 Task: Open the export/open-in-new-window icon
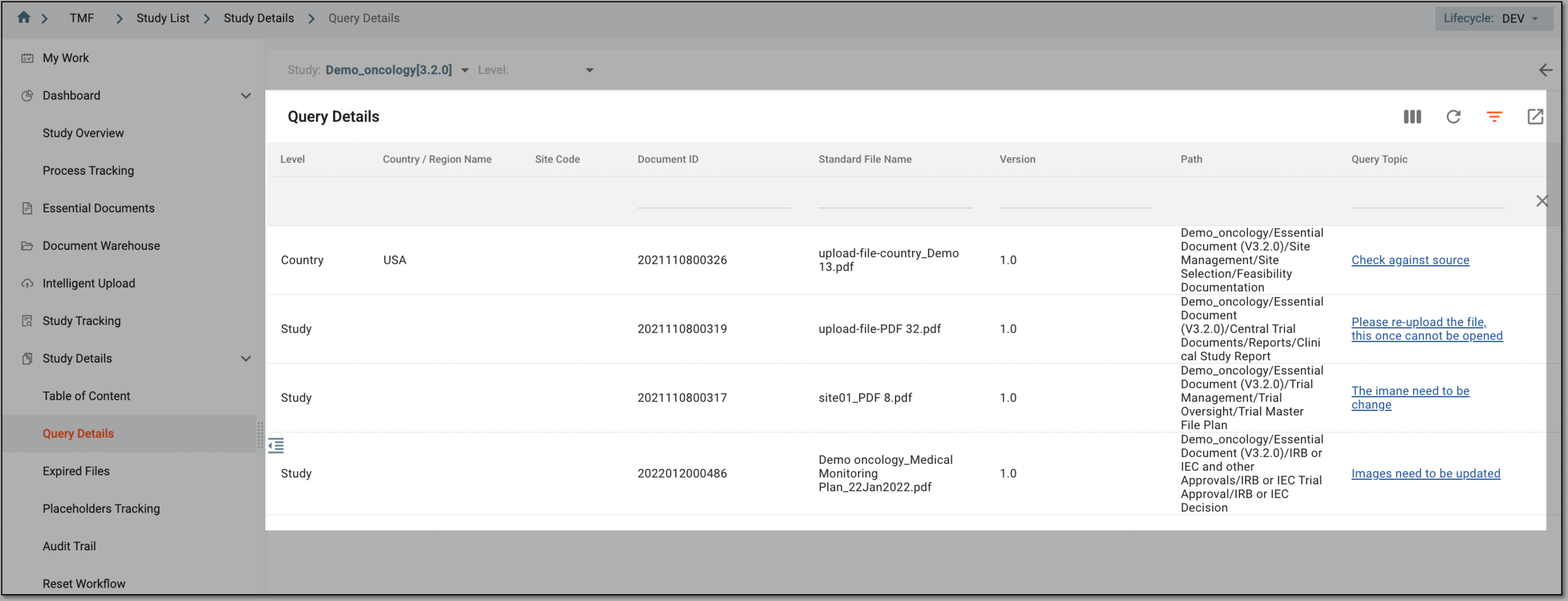(x=1535, y=117)
